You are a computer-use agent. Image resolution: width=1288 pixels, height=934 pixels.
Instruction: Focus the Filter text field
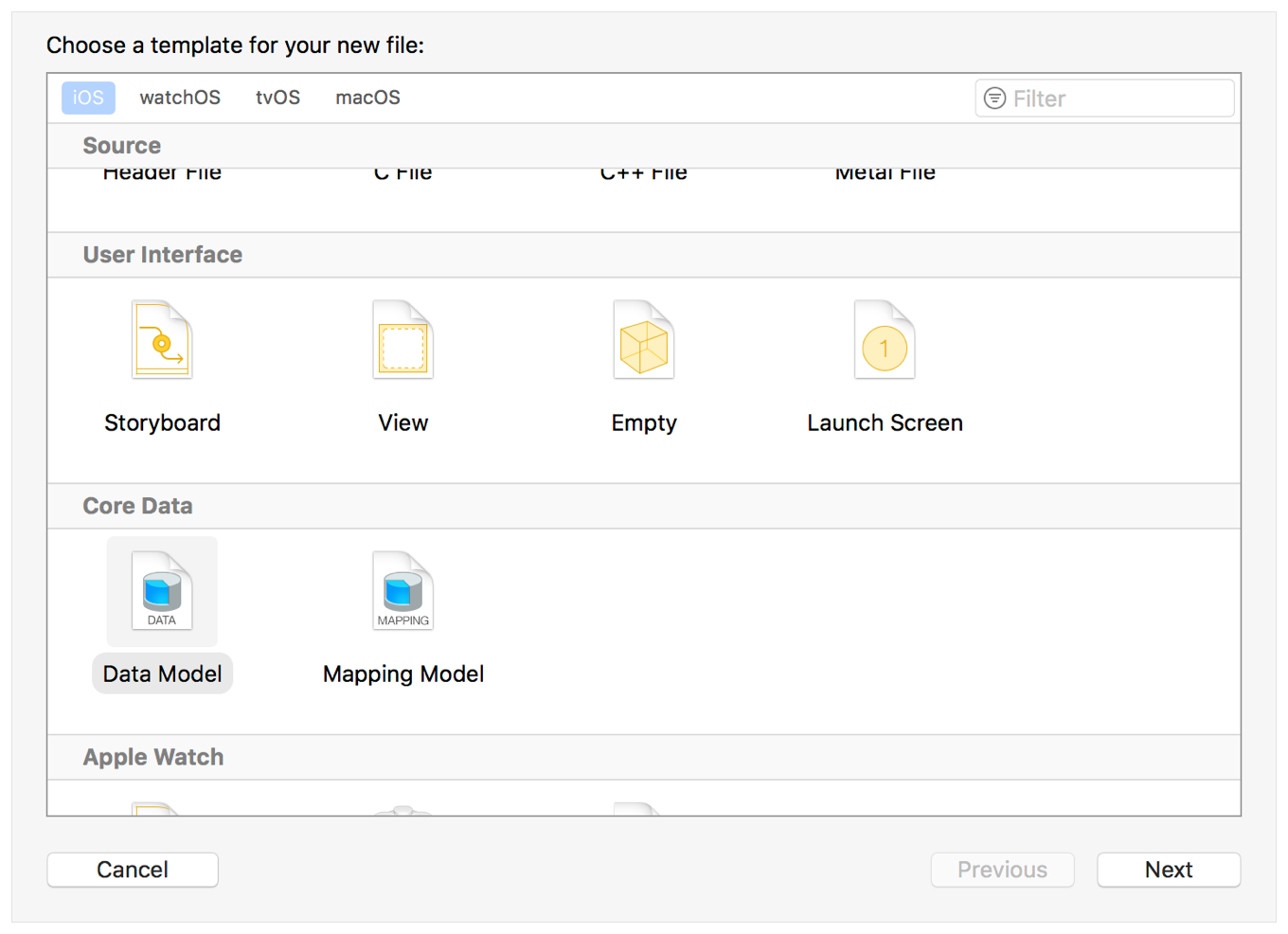click(x=1118, y=99)
